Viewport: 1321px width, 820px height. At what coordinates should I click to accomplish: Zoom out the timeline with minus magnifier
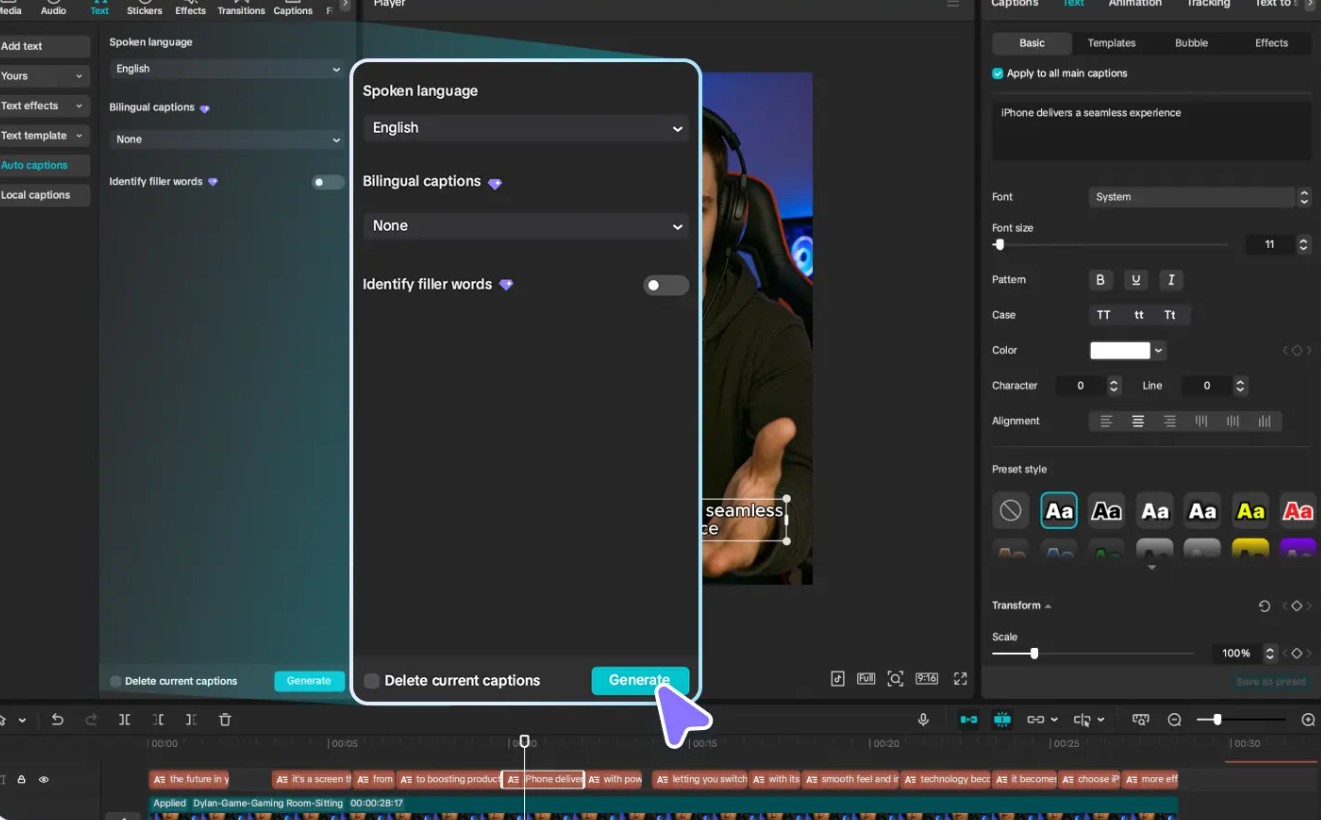[x=1175, y=720]
